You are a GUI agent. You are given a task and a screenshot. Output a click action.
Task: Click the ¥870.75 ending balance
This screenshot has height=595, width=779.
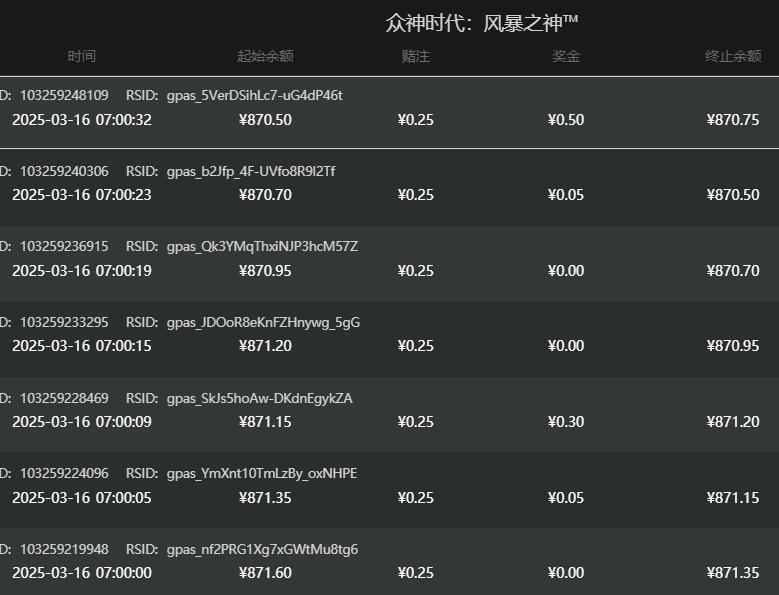click(732, 120)
